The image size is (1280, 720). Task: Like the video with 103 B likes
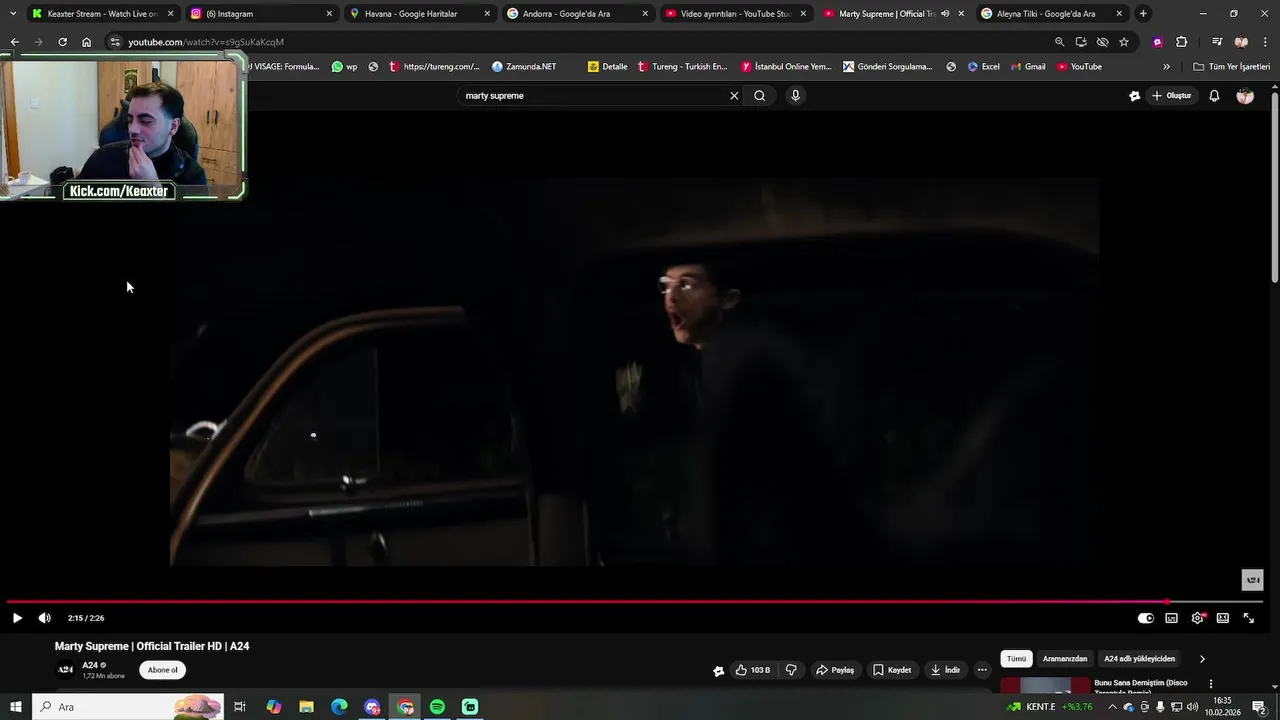pos(752,670)
